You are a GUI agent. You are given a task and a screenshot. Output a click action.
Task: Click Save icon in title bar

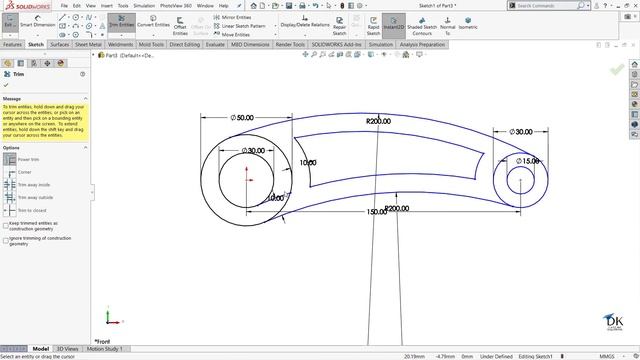pyautogui.click(x=289, y=6)
